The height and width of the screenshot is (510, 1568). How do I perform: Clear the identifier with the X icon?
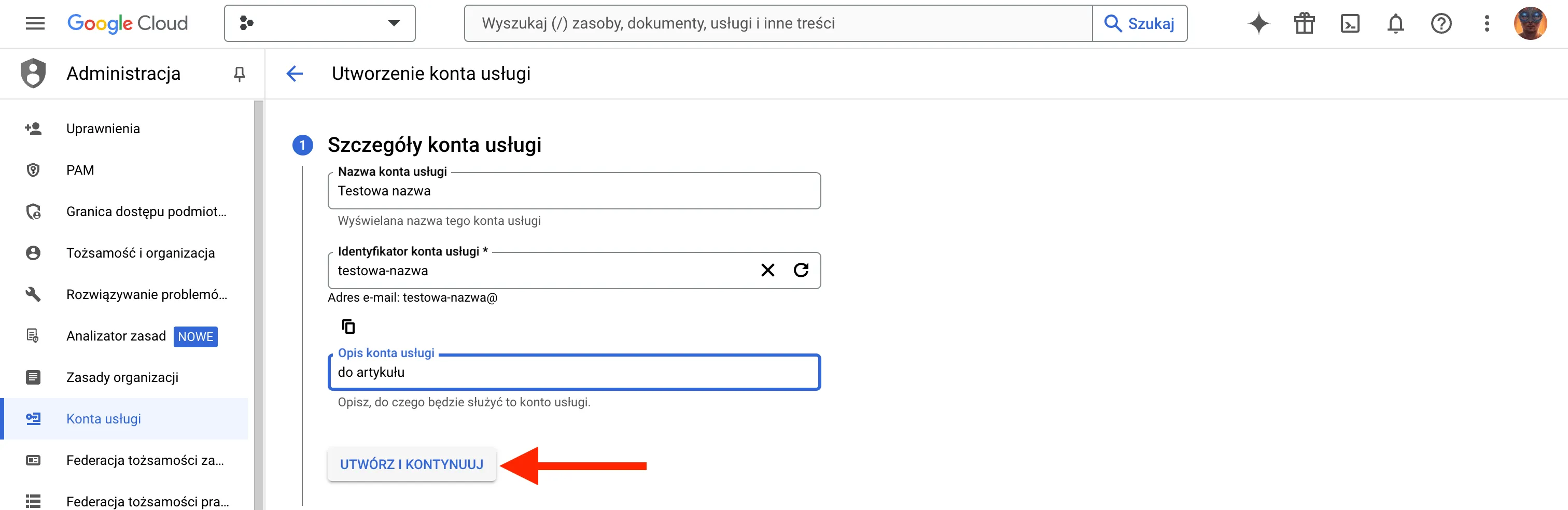(768, 270)
